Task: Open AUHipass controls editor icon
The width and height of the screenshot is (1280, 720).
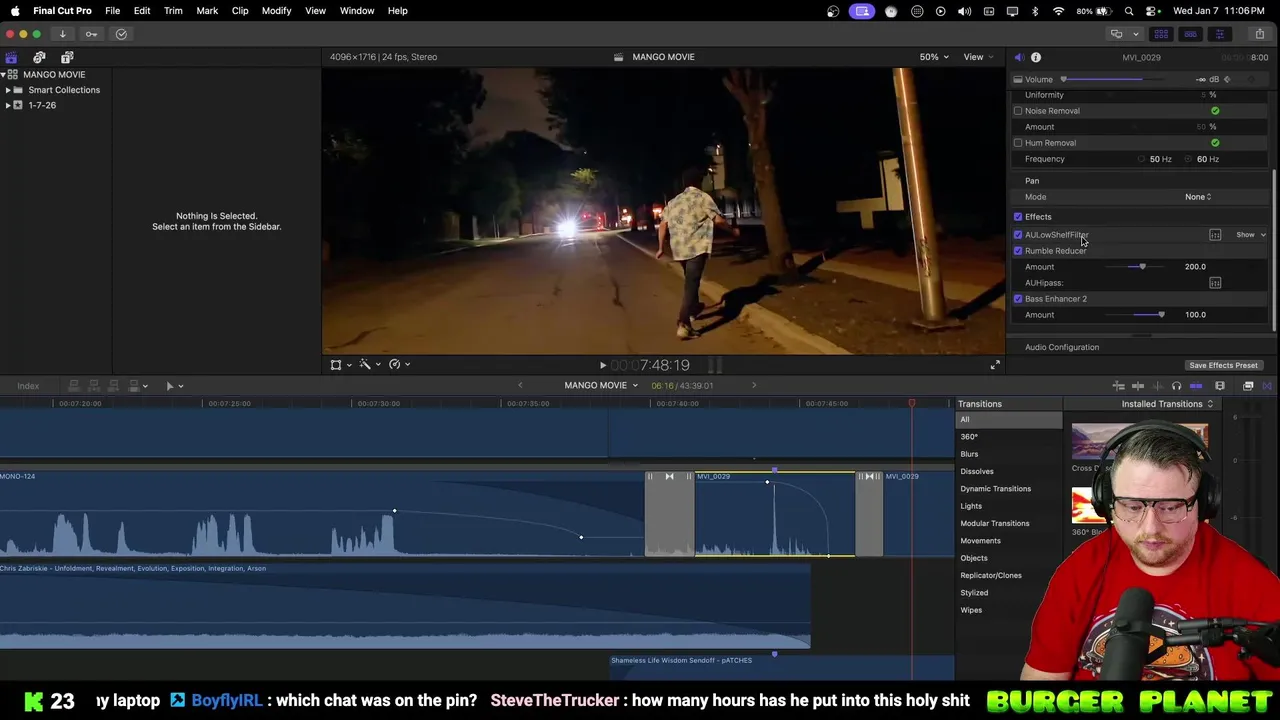Action: (x=1215, y=283)
